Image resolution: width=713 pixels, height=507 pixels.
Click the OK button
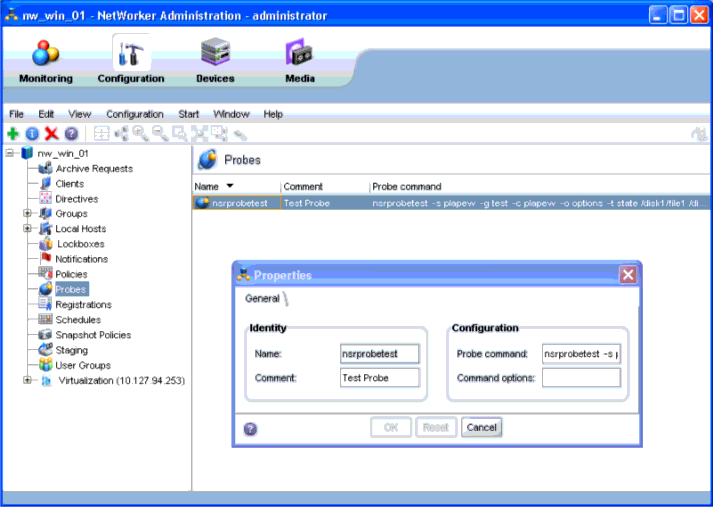click(x=391, y=427)
